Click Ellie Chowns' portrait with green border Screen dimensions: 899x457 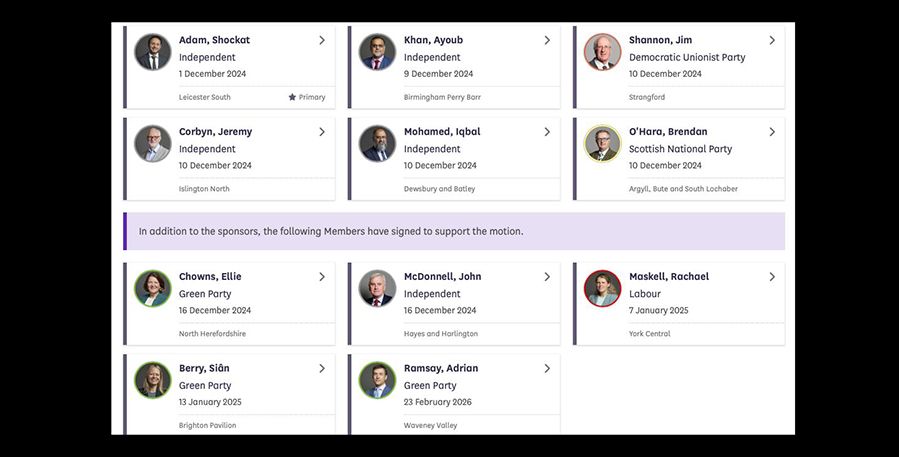(x=153, y=288)
